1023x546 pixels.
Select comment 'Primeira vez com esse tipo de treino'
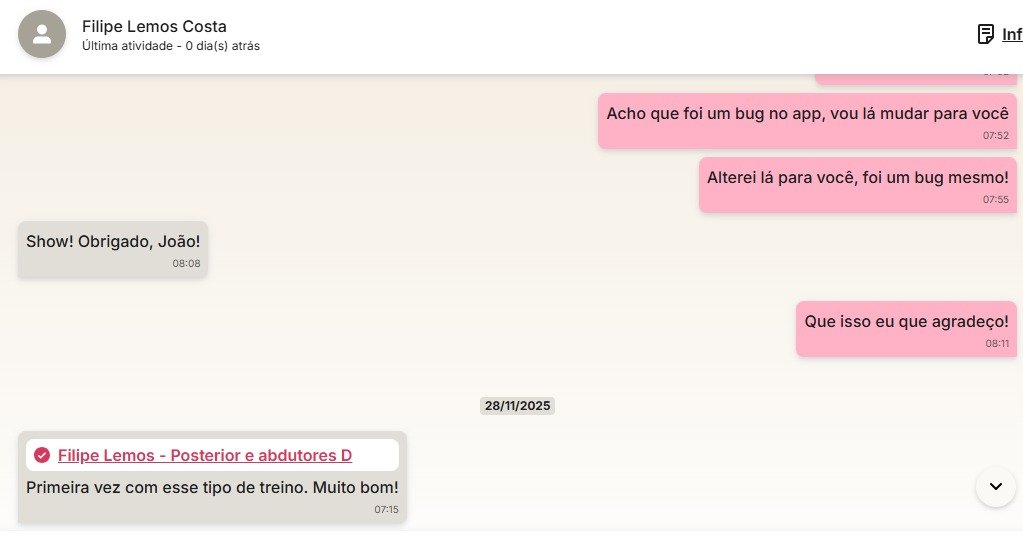[212, 487]
